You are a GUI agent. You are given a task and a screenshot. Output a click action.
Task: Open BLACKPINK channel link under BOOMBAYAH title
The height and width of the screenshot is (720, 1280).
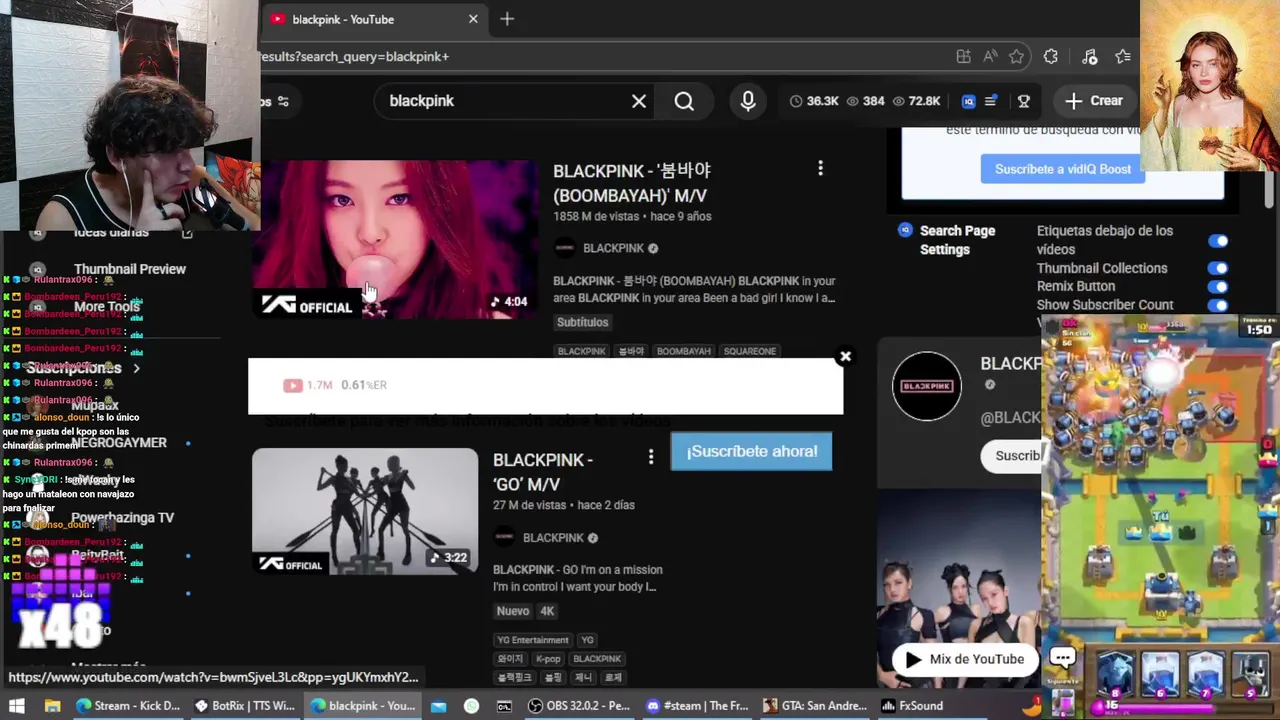613,248
